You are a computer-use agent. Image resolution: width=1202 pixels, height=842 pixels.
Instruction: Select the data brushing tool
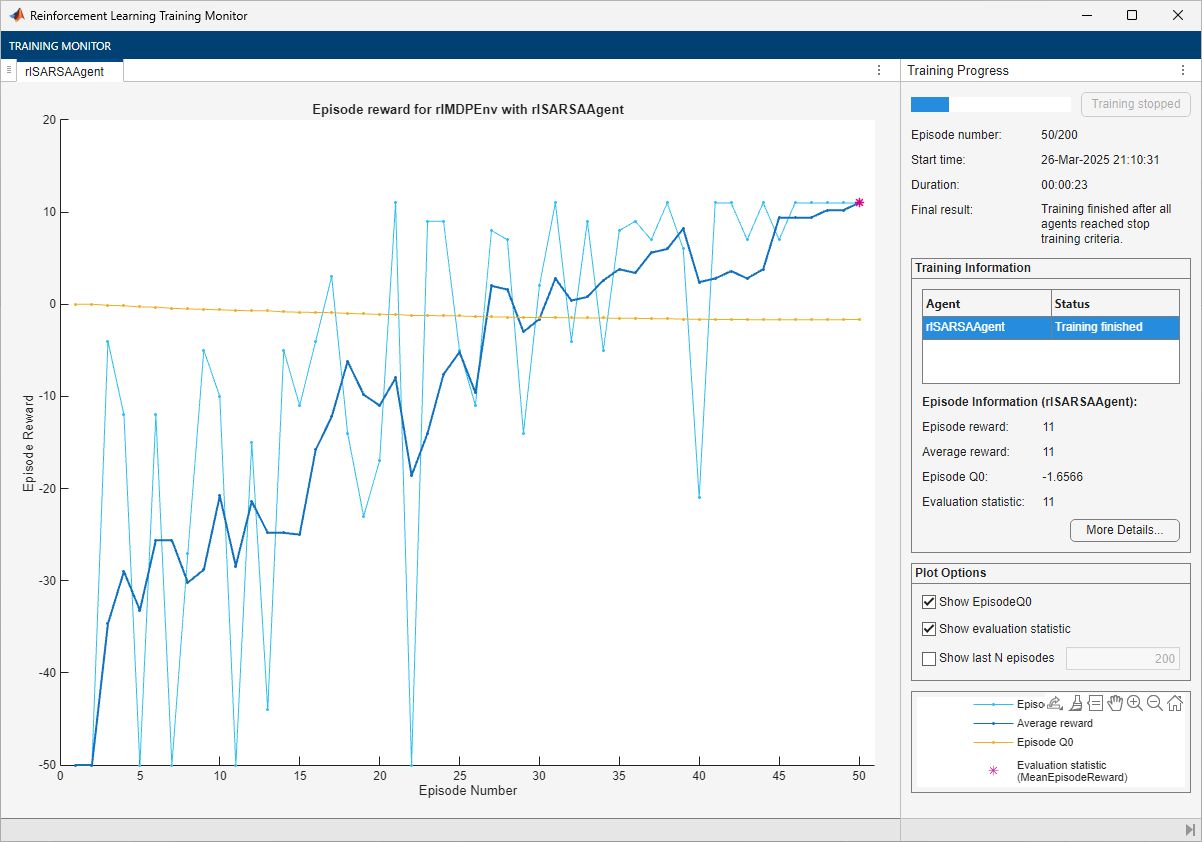pyautogui.click(x=1075, y=703)
